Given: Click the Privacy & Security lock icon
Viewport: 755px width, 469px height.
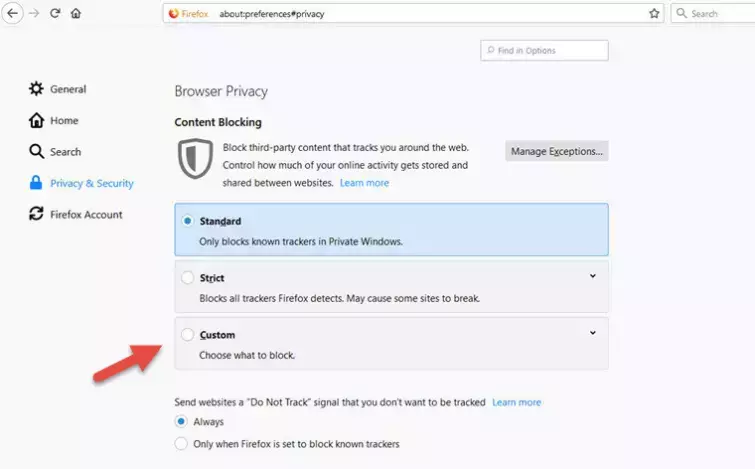Looking at the screenshot, I should tap(37, 183).
